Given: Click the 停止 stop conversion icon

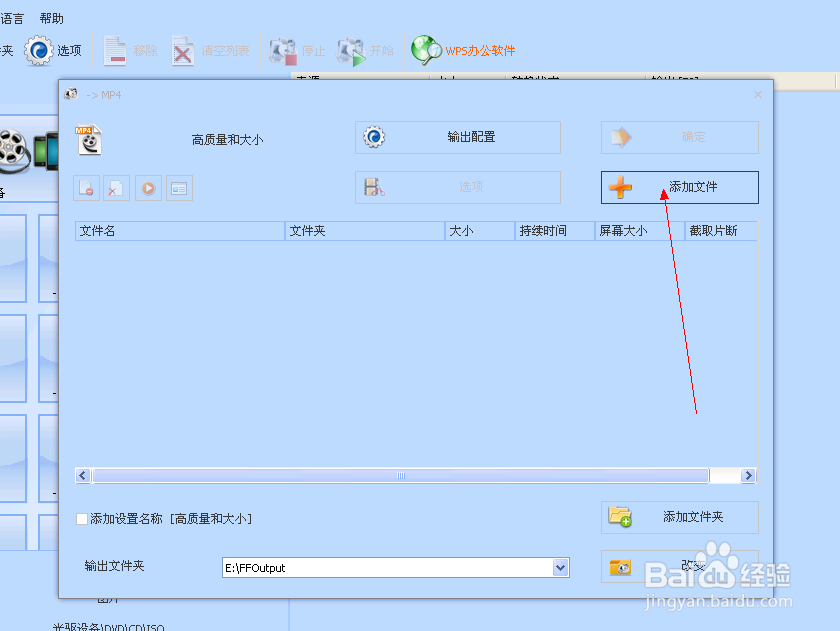Looking at the screenshot, I should [283, 49].
